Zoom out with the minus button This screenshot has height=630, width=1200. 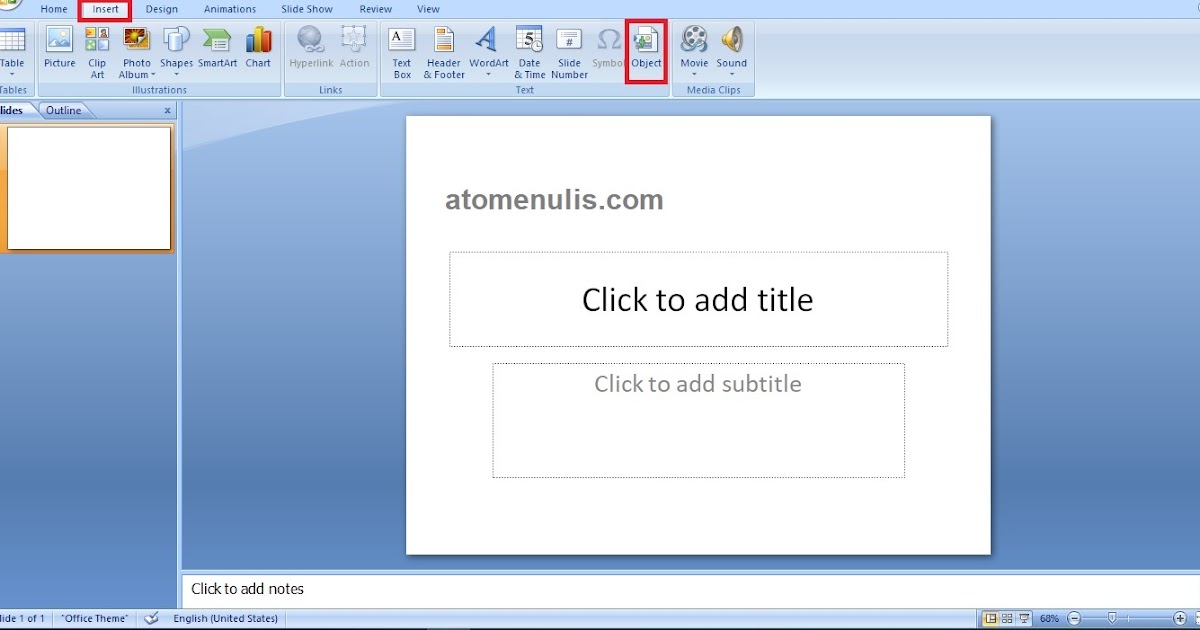1074,618
